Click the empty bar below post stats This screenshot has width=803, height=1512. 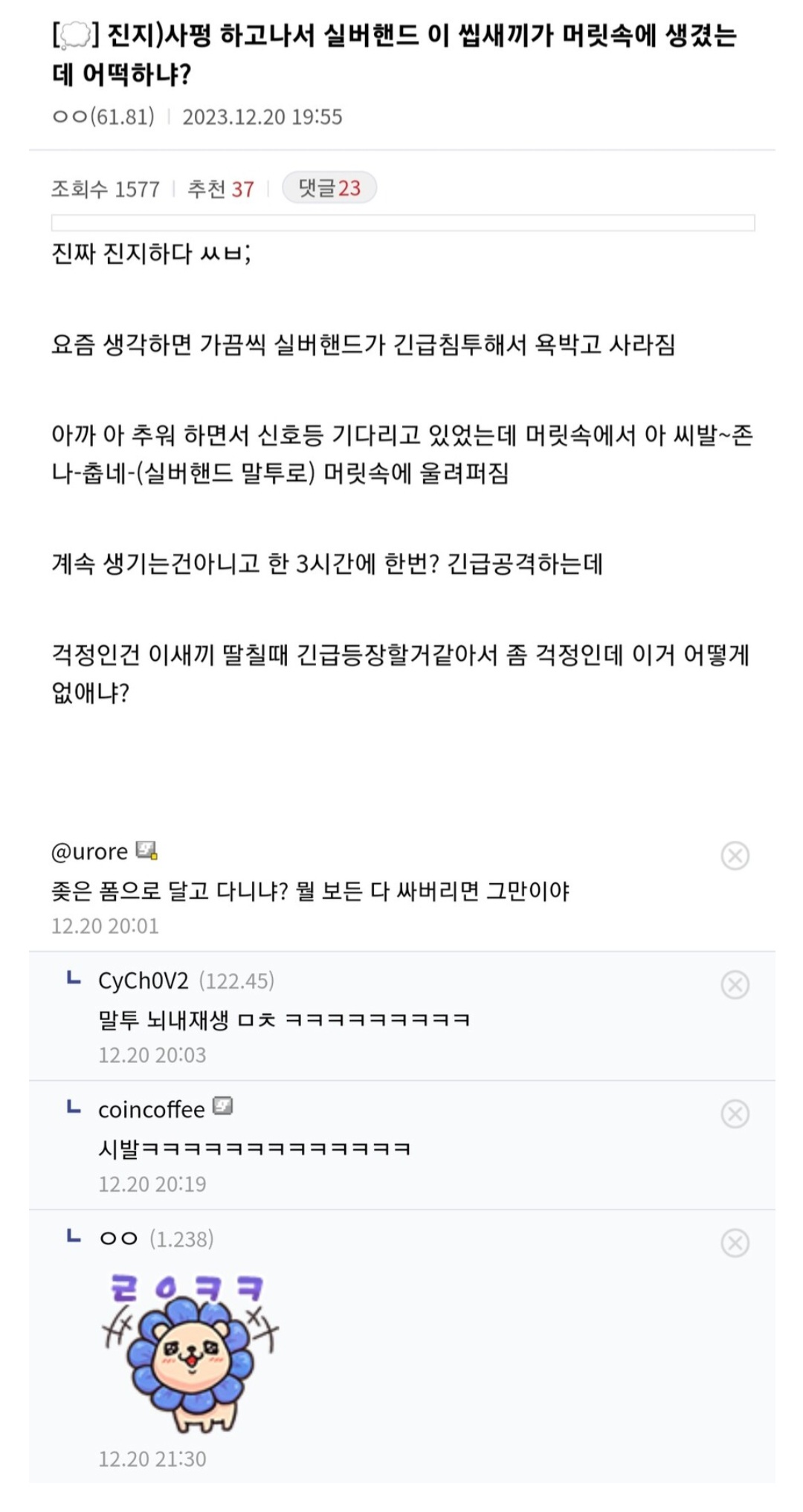coord(402,223)
